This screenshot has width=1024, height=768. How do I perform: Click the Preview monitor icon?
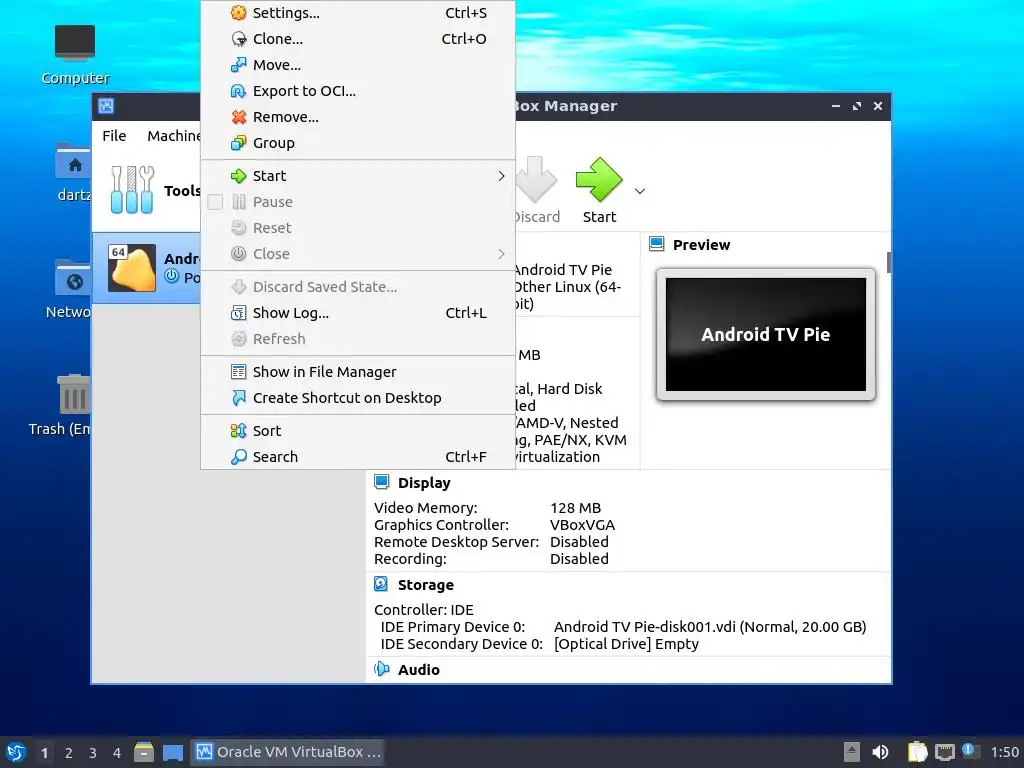point(656,244)
